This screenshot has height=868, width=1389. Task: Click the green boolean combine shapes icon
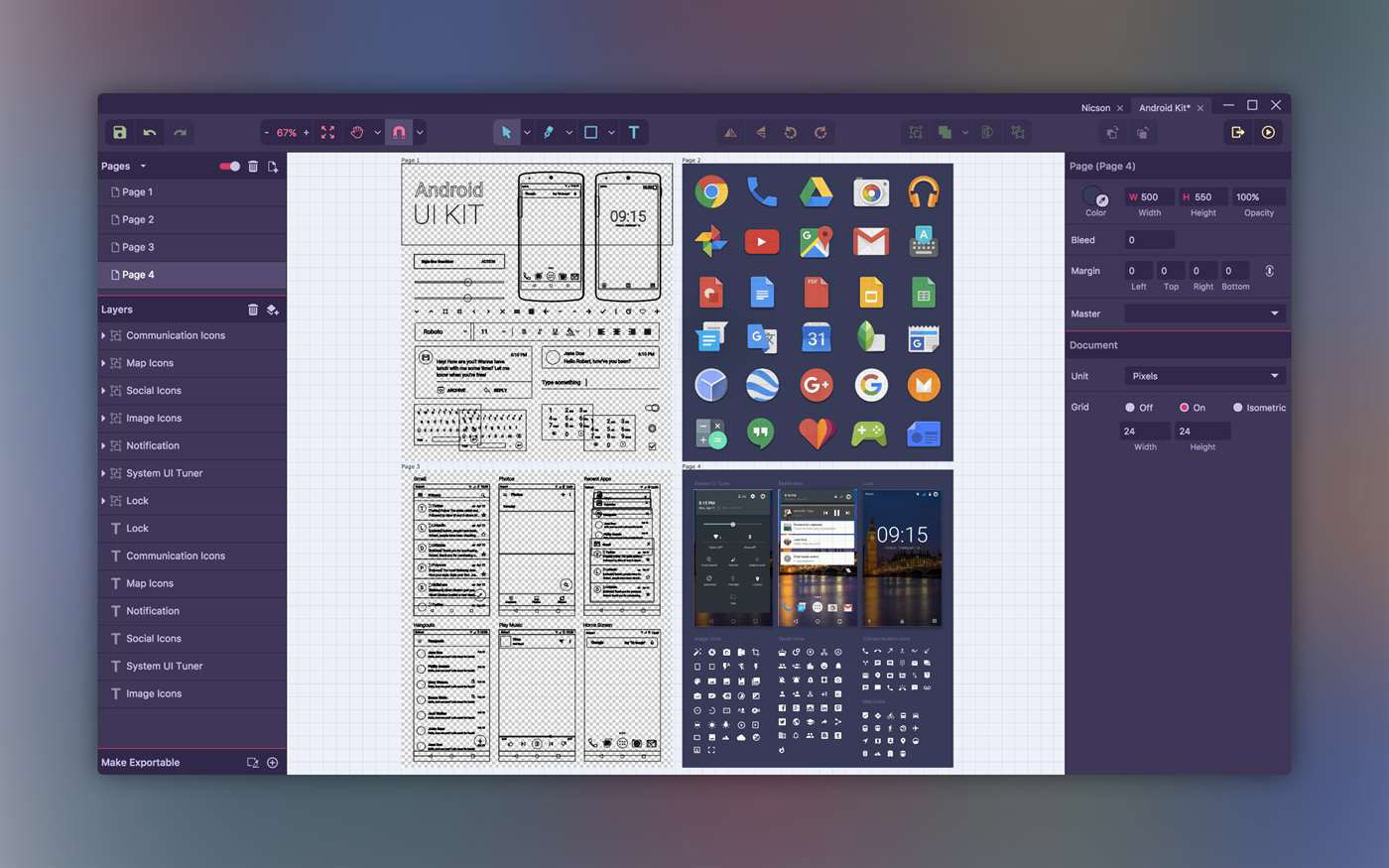point(945,132)
